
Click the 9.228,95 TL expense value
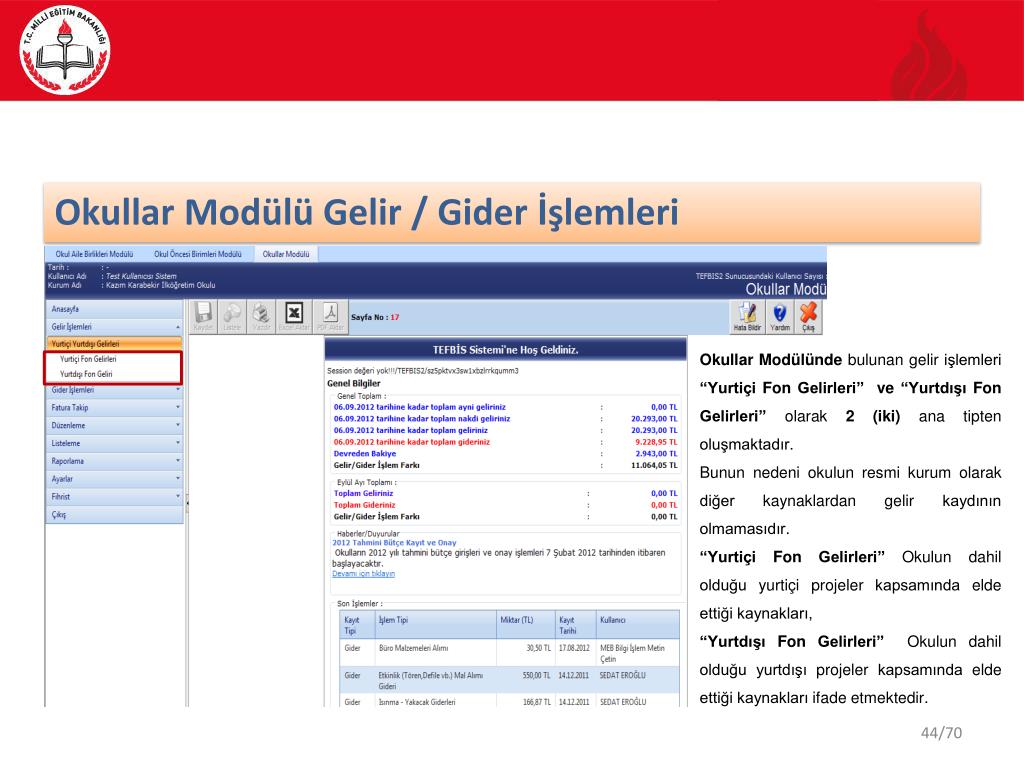tap(656, 442)
